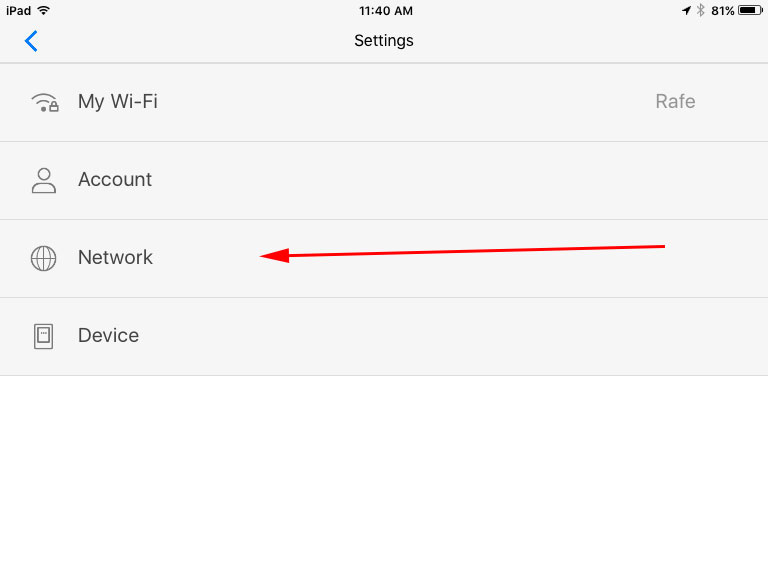
Task: Click the Bluetooth icon in status bar
Action: tap(700, 10)
